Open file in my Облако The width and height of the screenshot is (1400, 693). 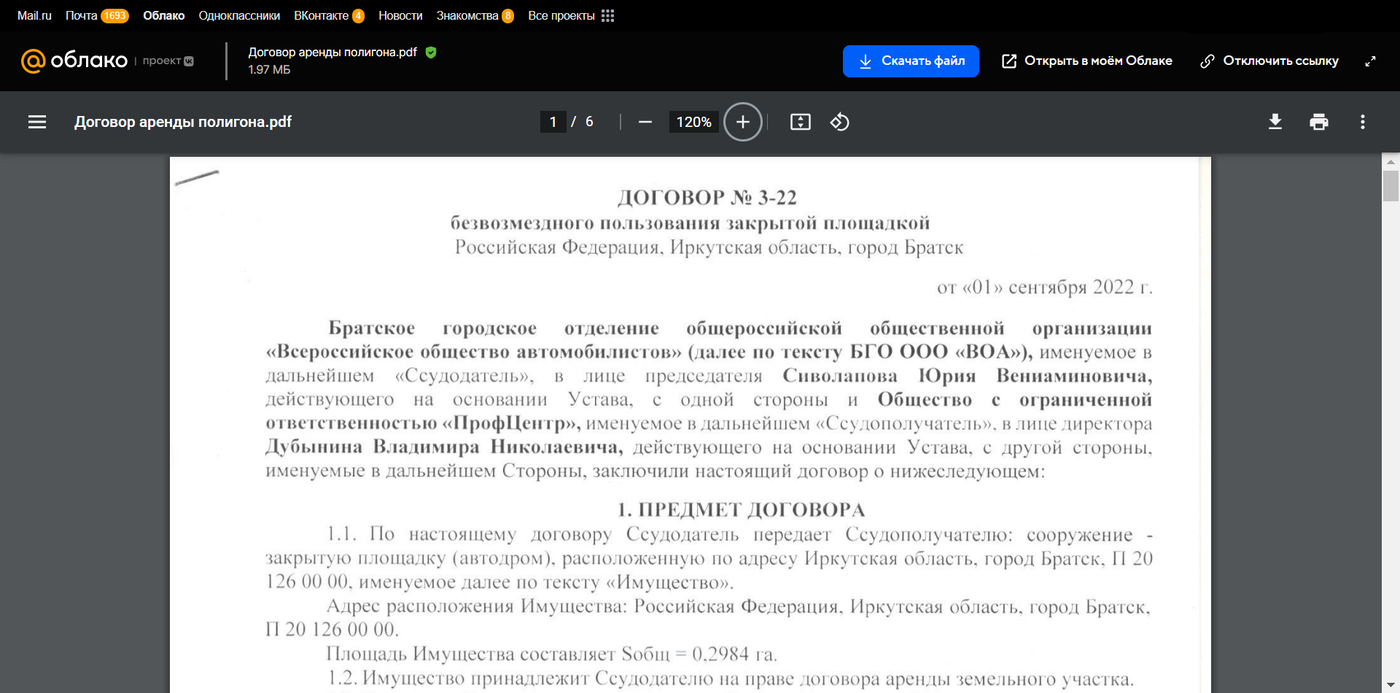point(1087,61)
